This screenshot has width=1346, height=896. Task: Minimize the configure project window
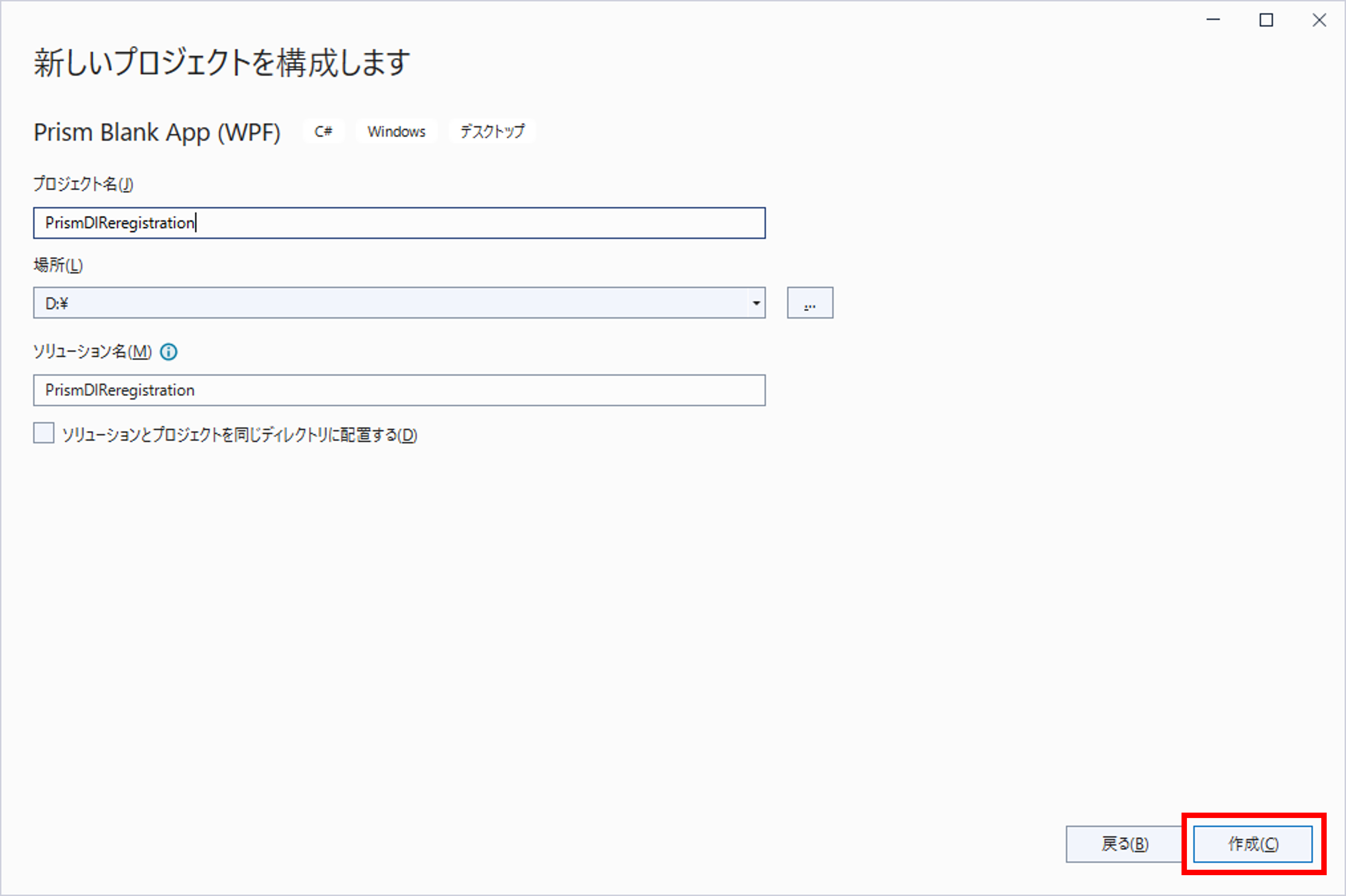(1213, 20)
